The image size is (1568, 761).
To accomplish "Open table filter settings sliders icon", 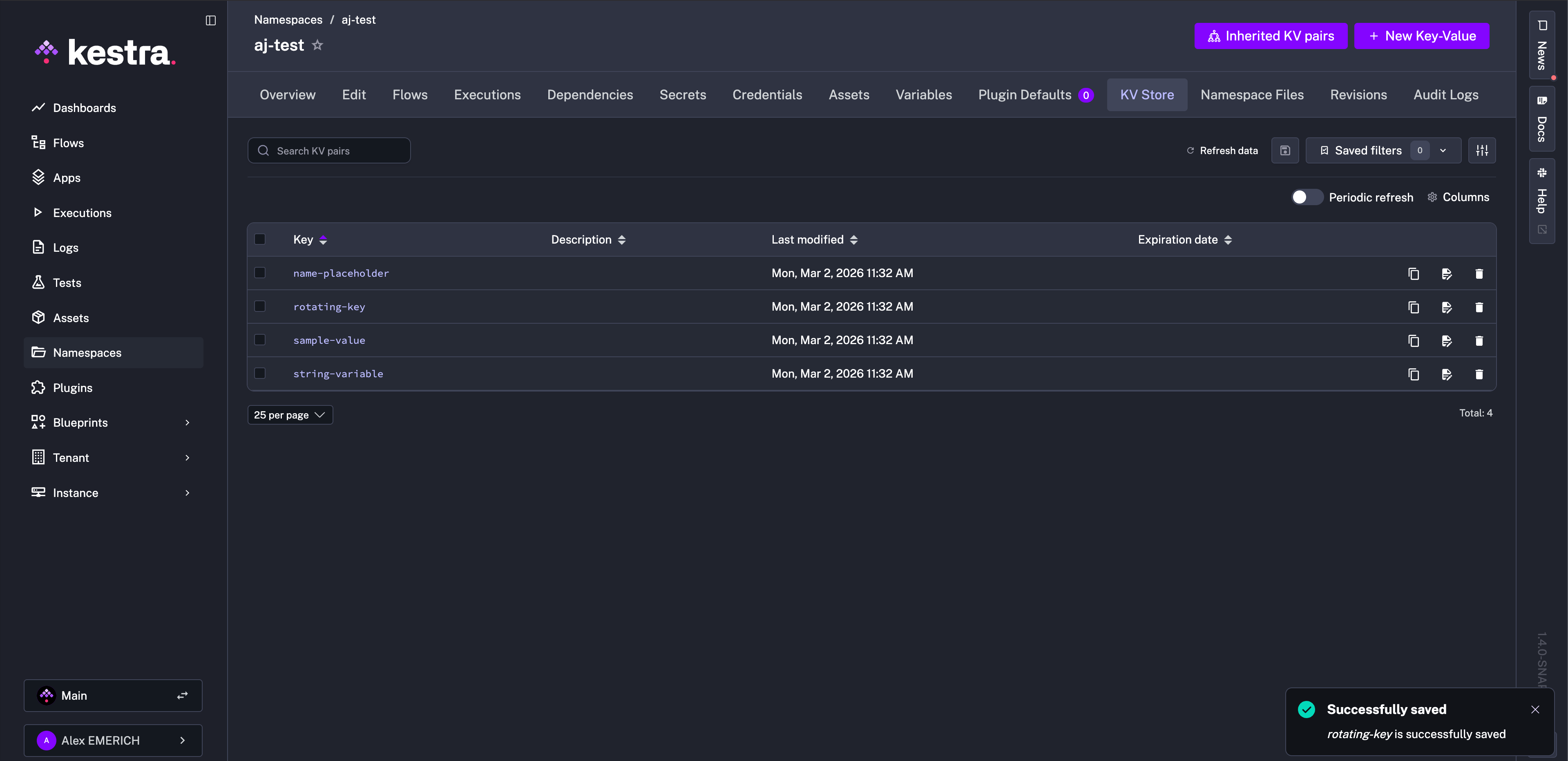I will tap(1481, 150).
